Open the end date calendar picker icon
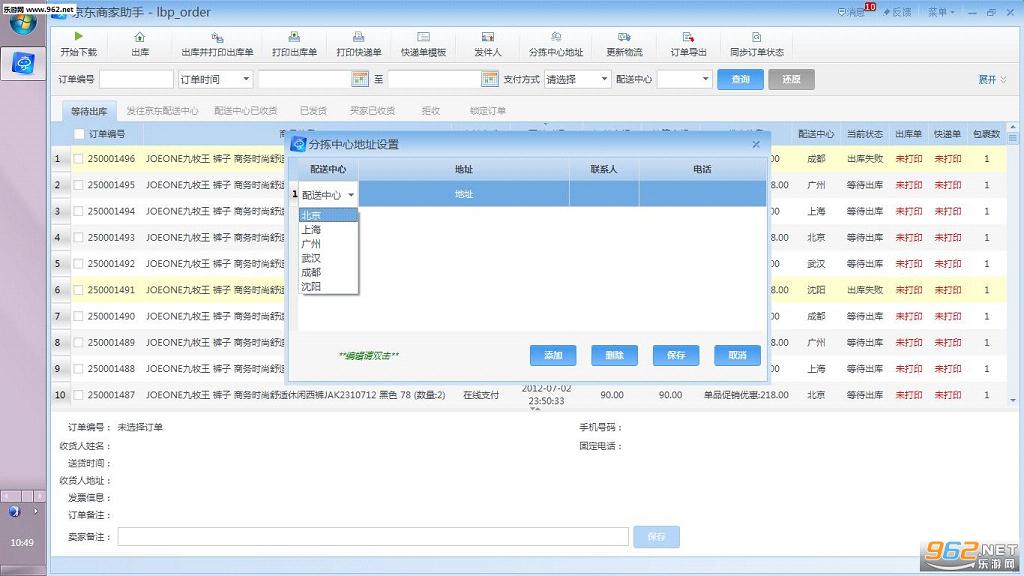The image size is (1024, 576). [x=490, y=79]
